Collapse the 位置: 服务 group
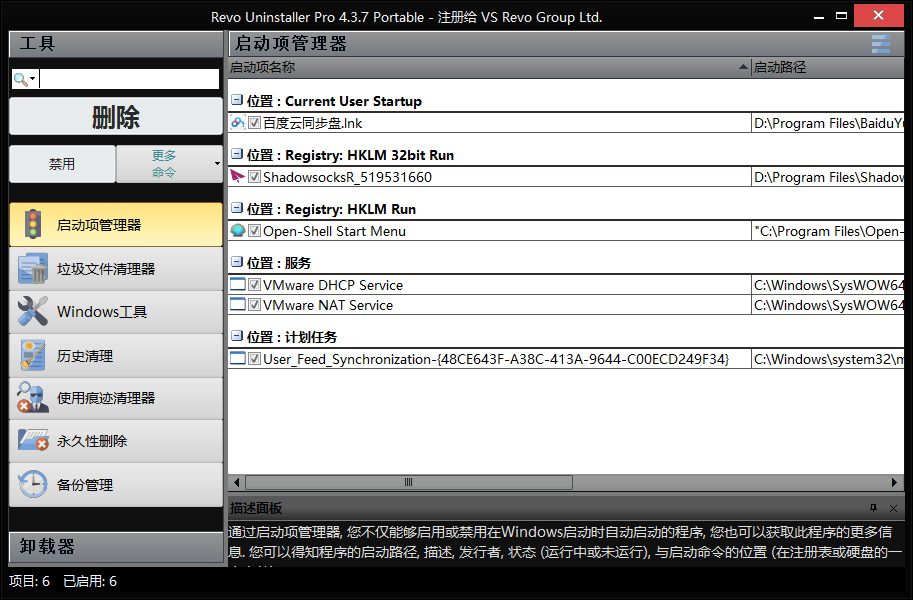This screenshot has width=913, height=600. coord(236,262)
